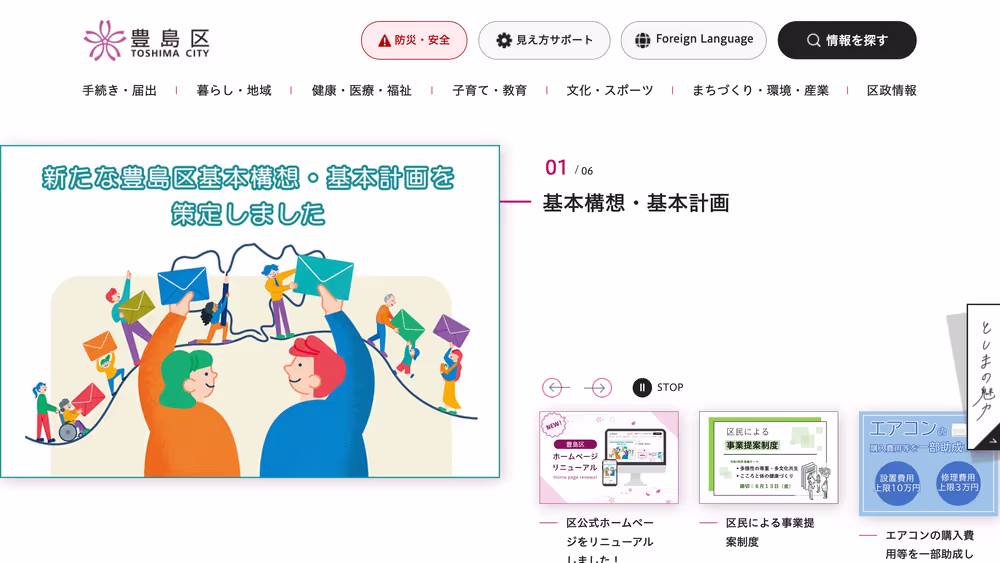Select 文化・スポーツ menu item
This screenshot has height=563, width=1000.
(610, 91)
